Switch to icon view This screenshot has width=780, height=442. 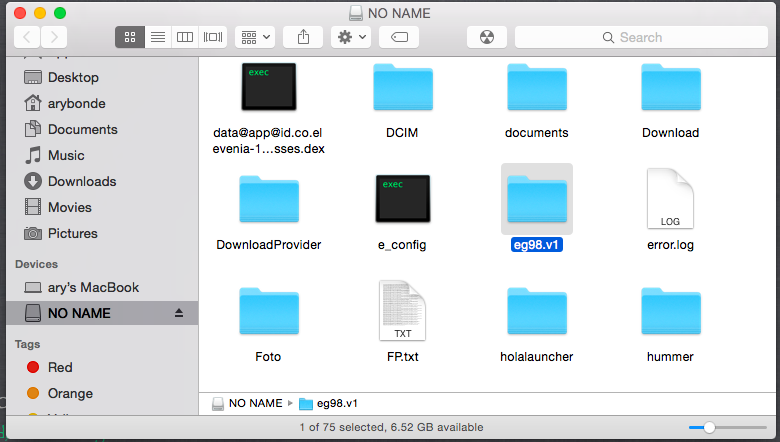point(130,37)
